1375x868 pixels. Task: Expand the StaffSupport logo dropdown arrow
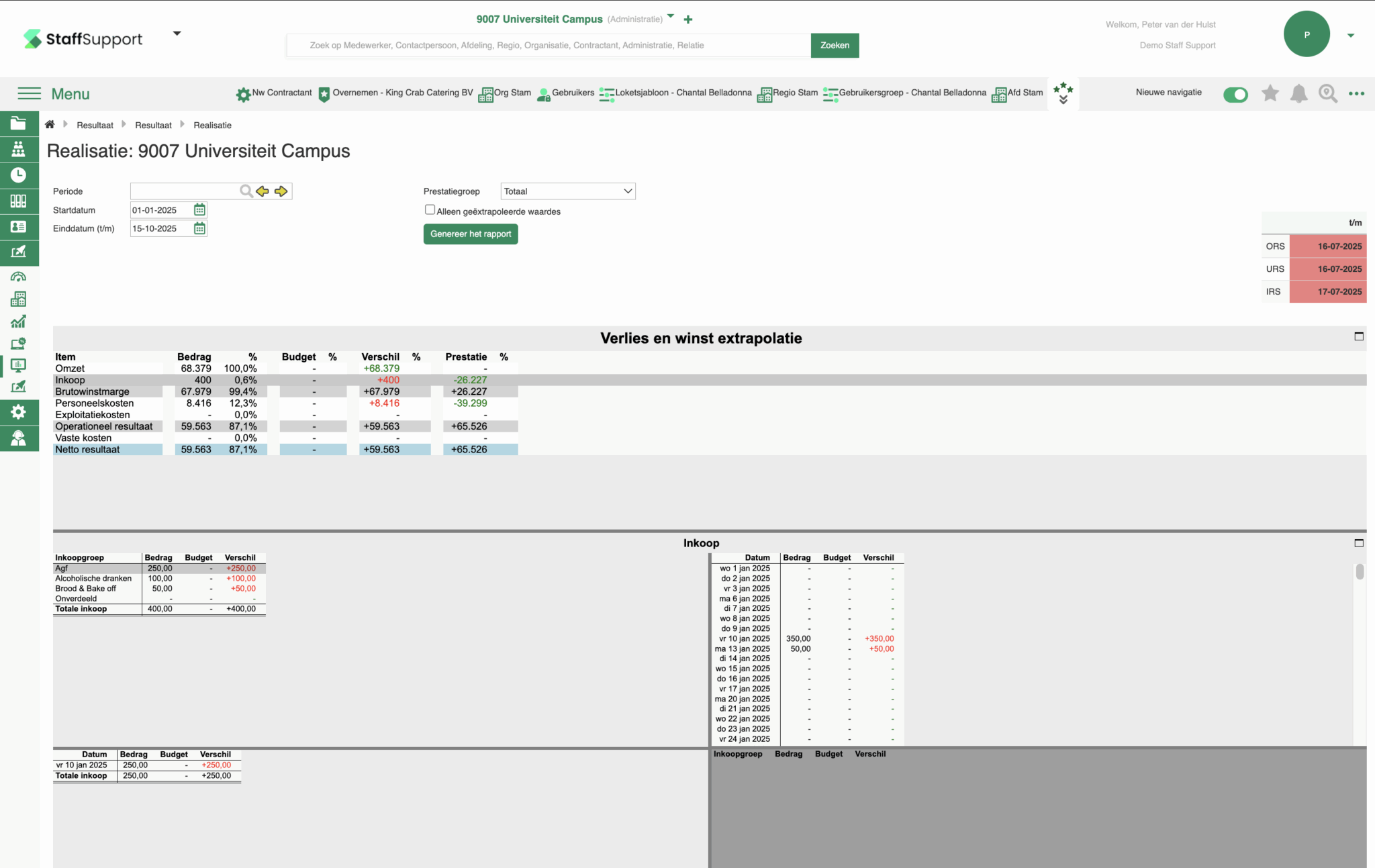177,34
